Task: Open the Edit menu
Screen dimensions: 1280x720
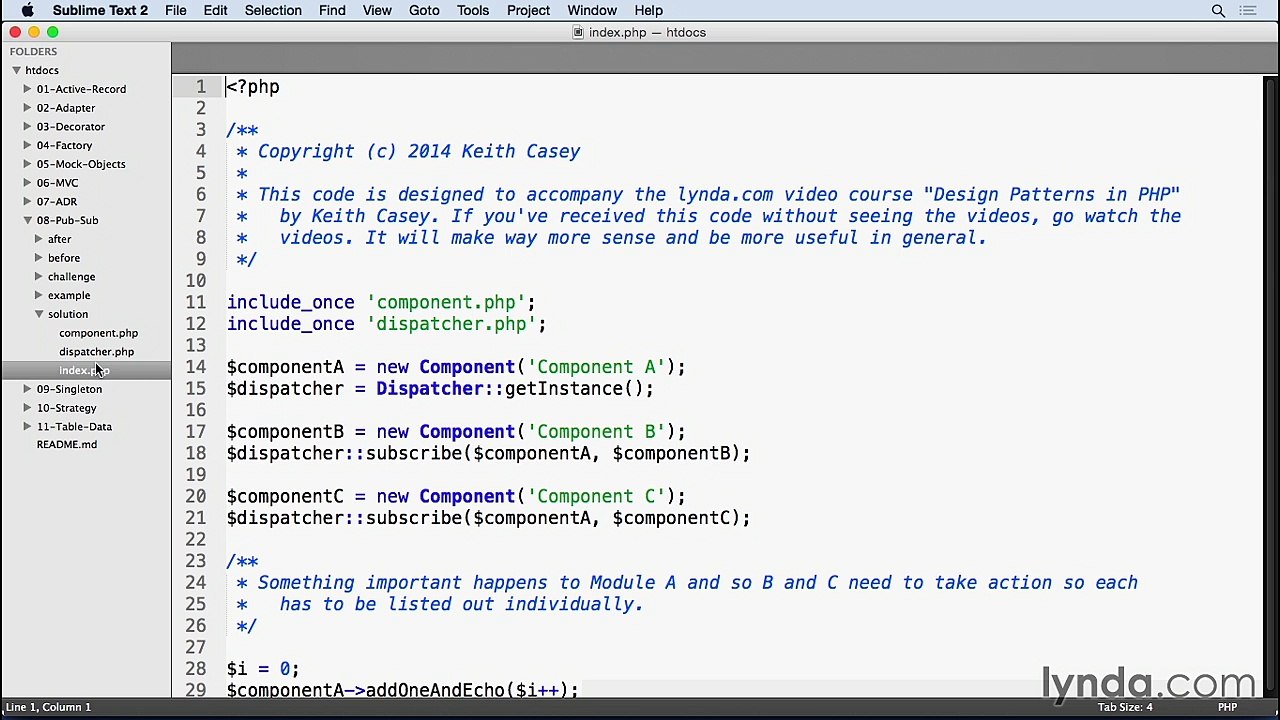Action: click(x=215, y=11)
